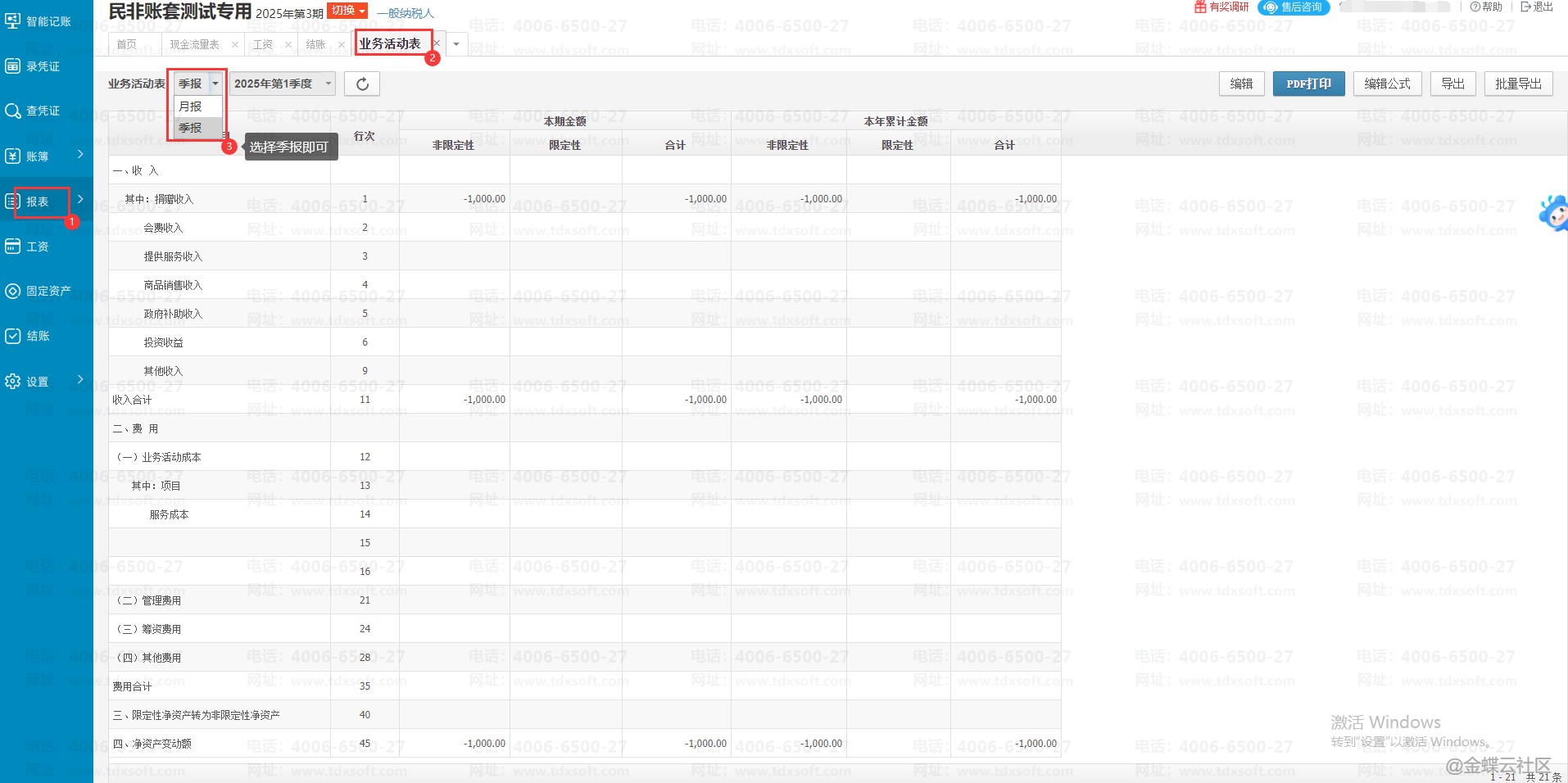Open the 工资 payroll sidebar icon

pyautogui.click(x=13, y=247)
